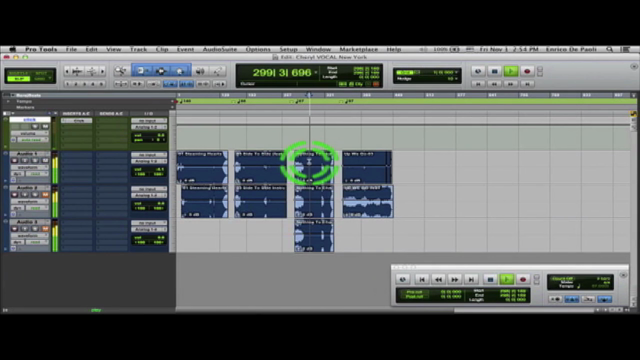
Task: Select the Pencil tool
Action: click(x=218, y=71)
